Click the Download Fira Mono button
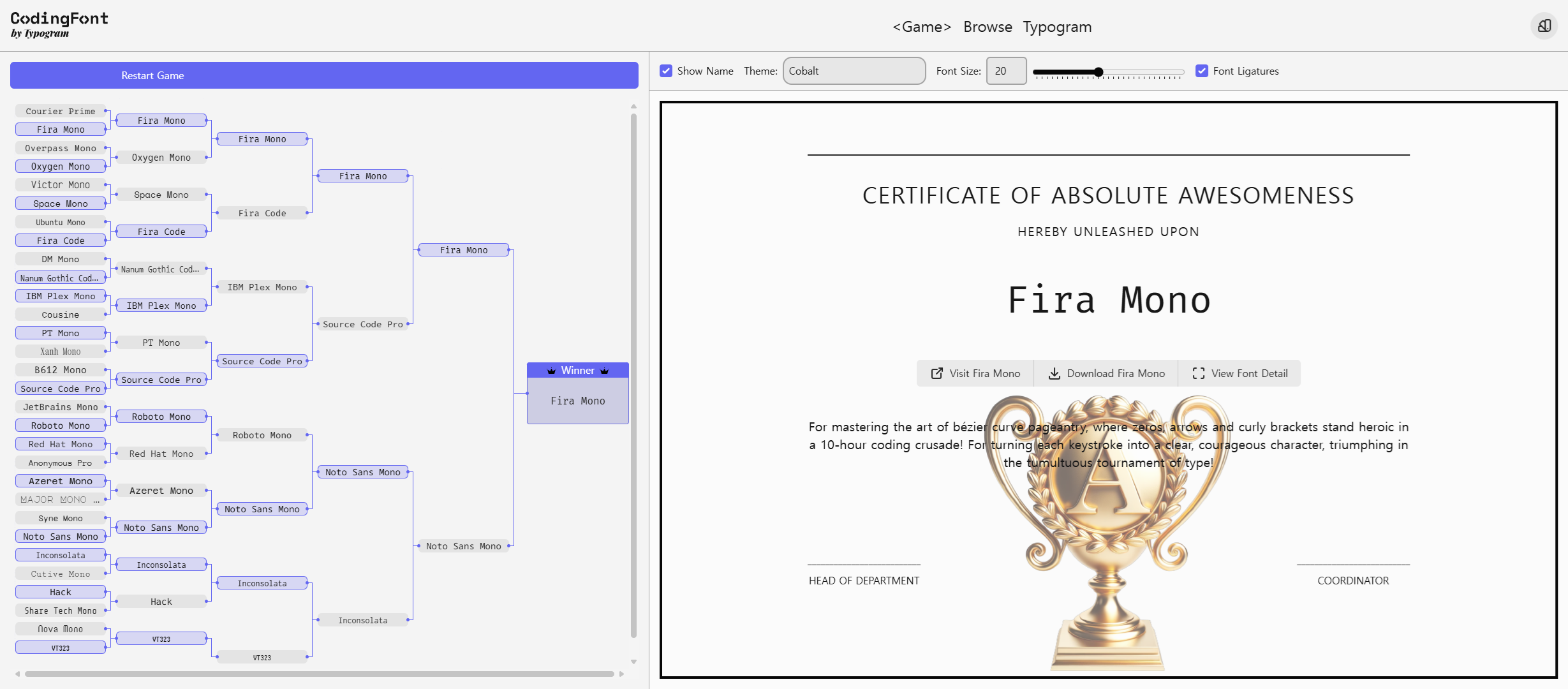 (x=1107, y=373)
